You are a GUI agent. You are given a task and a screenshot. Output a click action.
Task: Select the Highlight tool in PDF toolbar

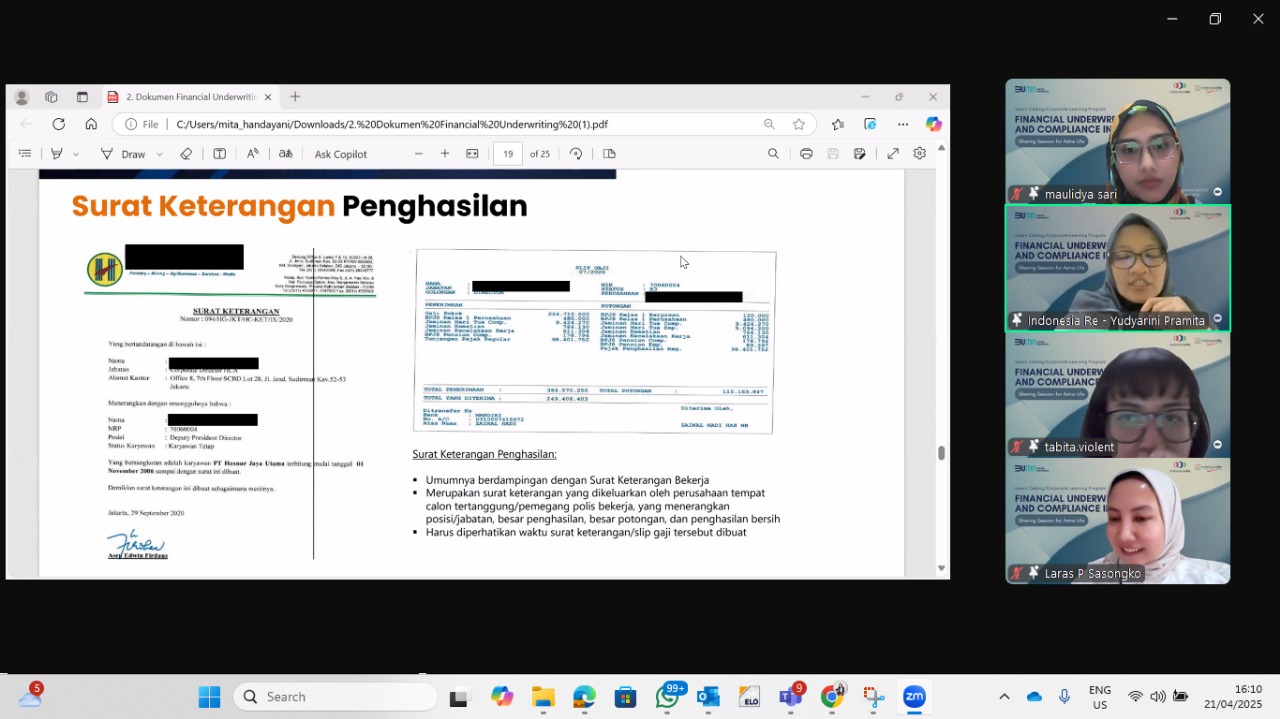[57, 154]
